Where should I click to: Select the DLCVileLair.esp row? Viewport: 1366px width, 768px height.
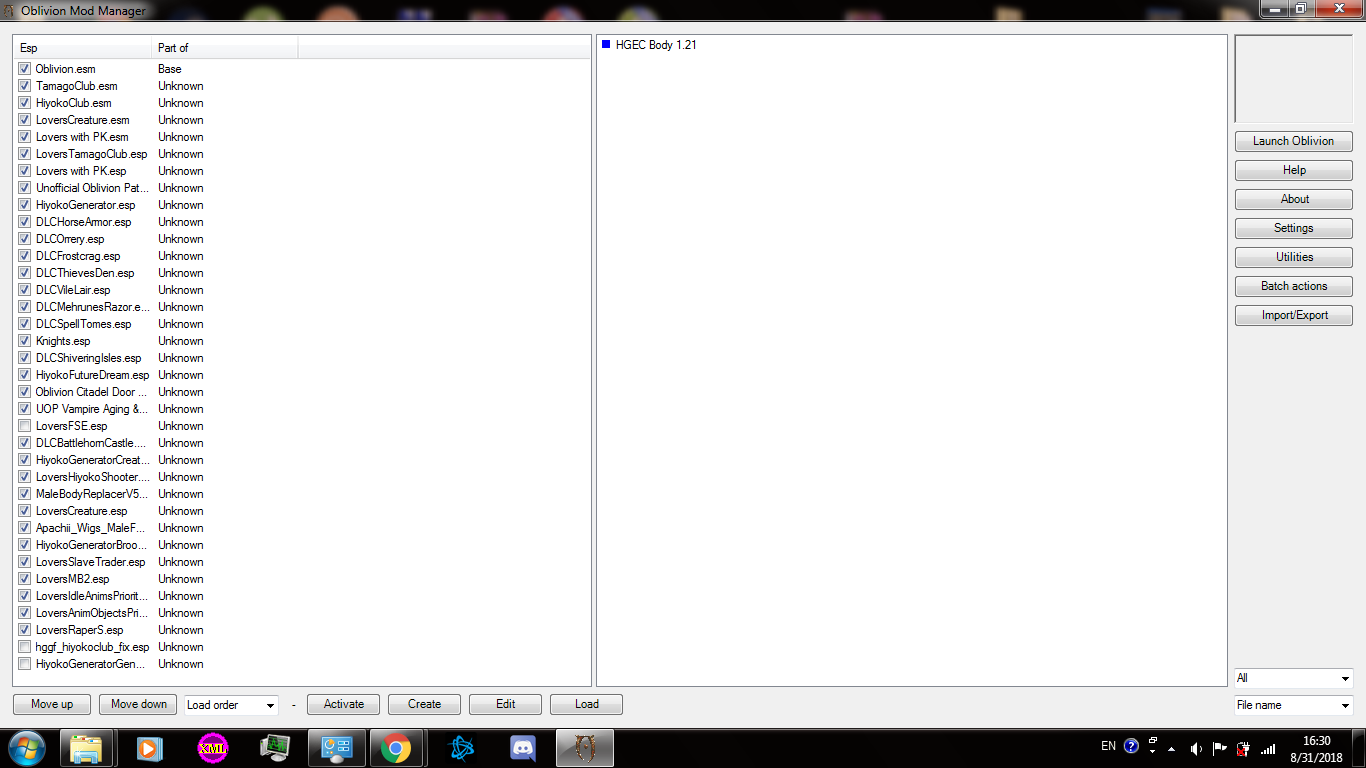(x=73, y=290)
